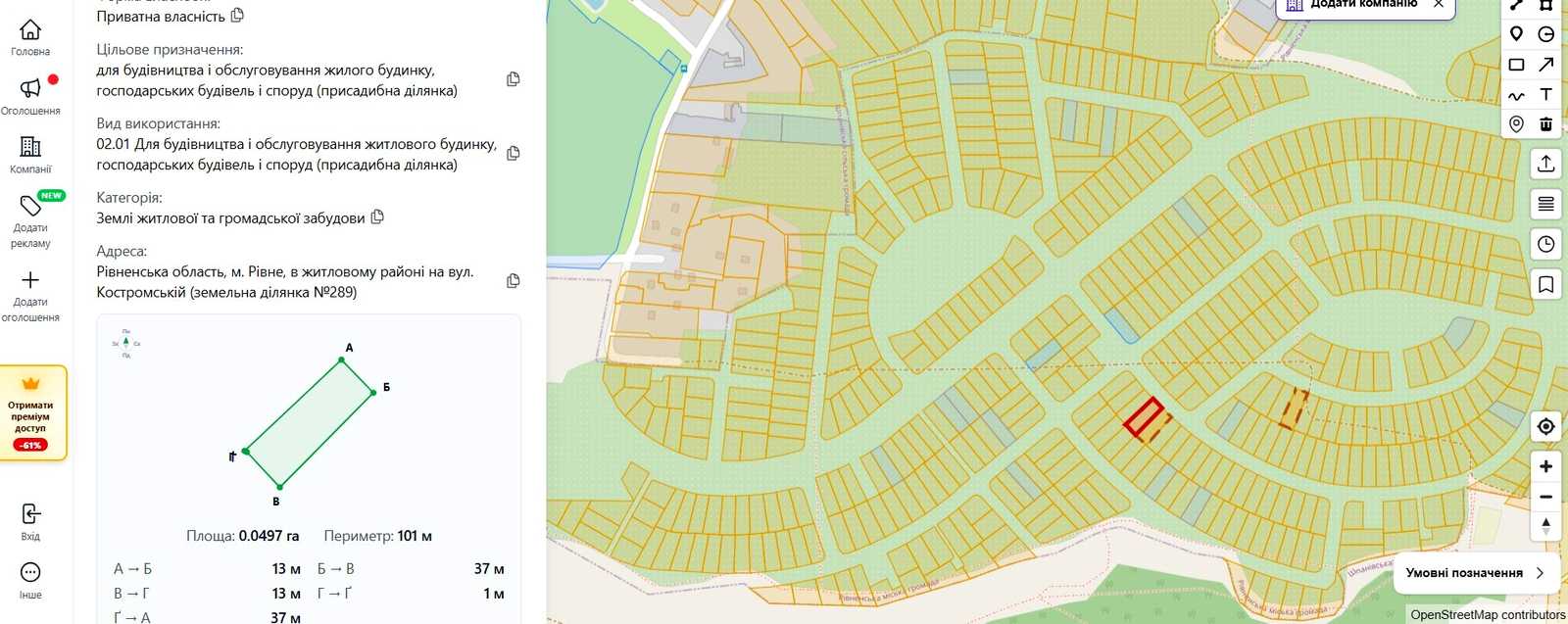Delete drawings with trash icon
Viewport: 1568px width, 624px height.
pyautogui.click(x=1546, y=124)
